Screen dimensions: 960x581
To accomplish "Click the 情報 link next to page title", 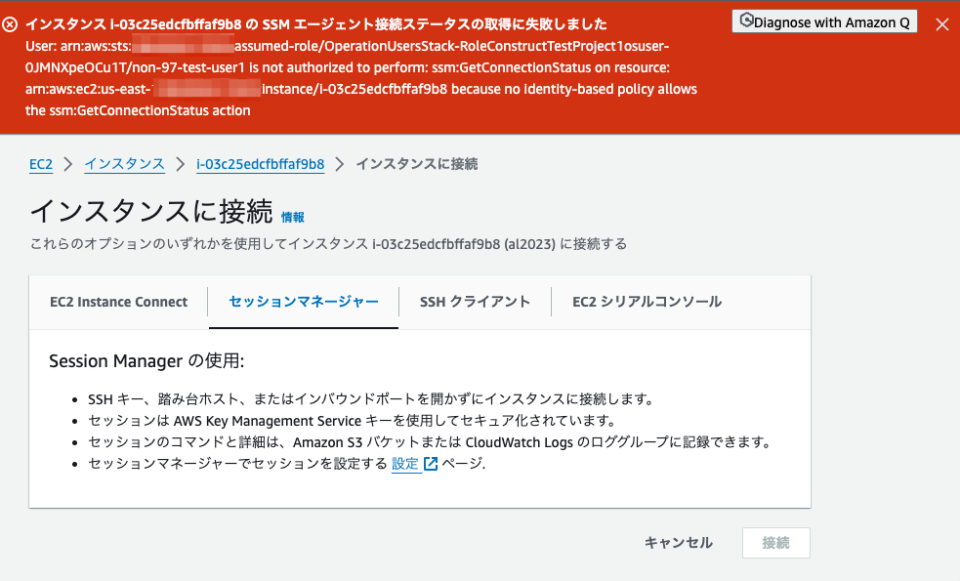I will coord(295,216).
